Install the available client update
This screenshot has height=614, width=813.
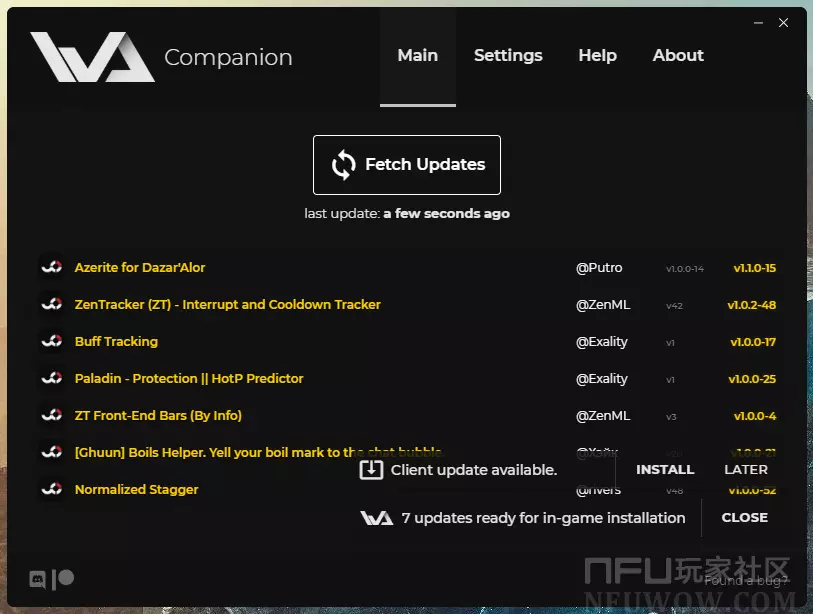point(665,470)
